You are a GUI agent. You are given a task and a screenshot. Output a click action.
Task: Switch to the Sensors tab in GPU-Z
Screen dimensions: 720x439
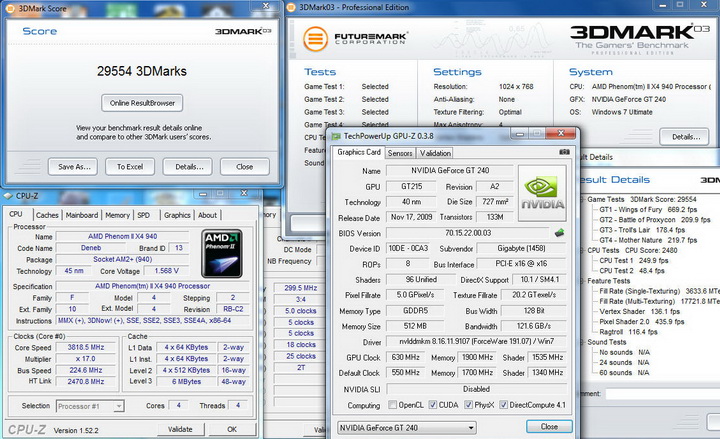[x=399, y=153]
